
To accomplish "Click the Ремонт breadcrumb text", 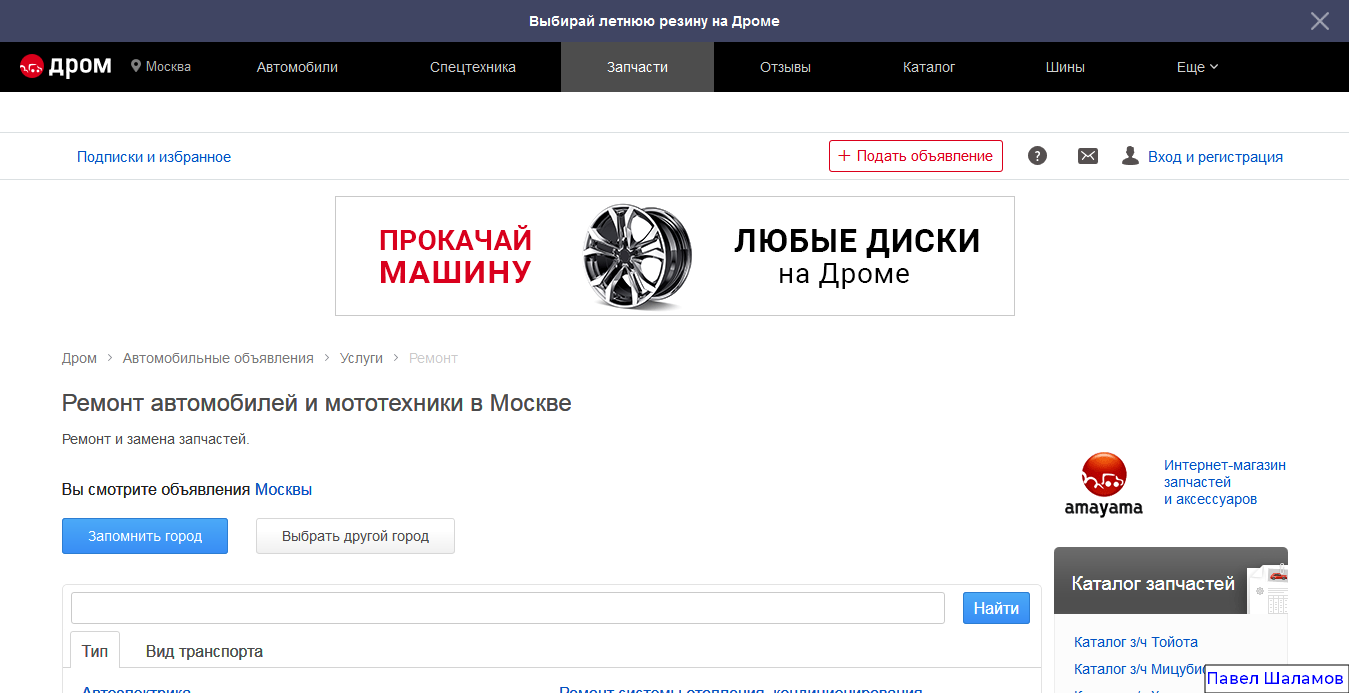I will (433, 358).
